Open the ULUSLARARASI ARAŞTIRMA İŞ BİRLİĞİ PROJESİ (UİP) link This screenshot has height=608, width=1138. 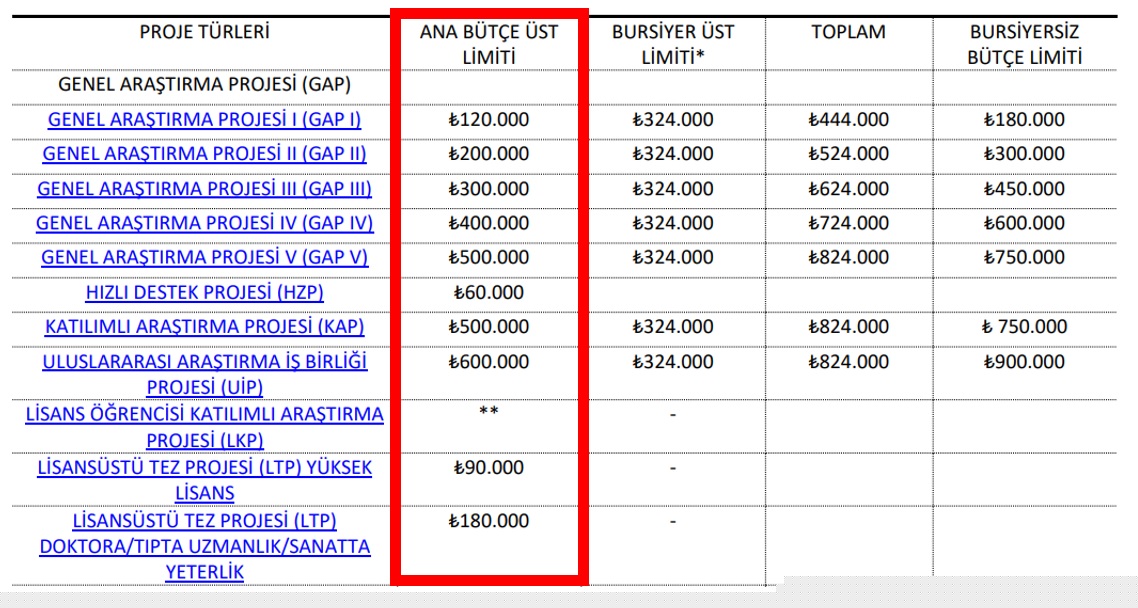205,374
